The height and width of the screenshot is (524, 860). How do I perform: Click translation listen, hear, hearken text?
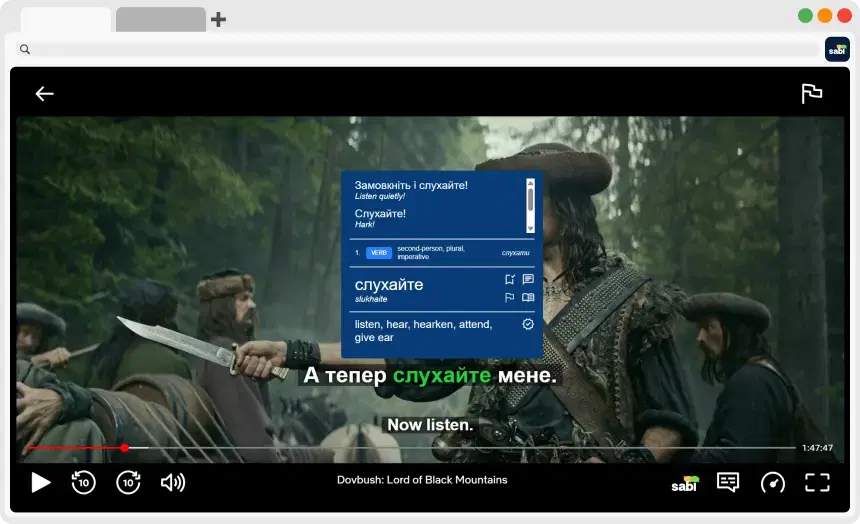pyautogui.click(x=423, y=331)
